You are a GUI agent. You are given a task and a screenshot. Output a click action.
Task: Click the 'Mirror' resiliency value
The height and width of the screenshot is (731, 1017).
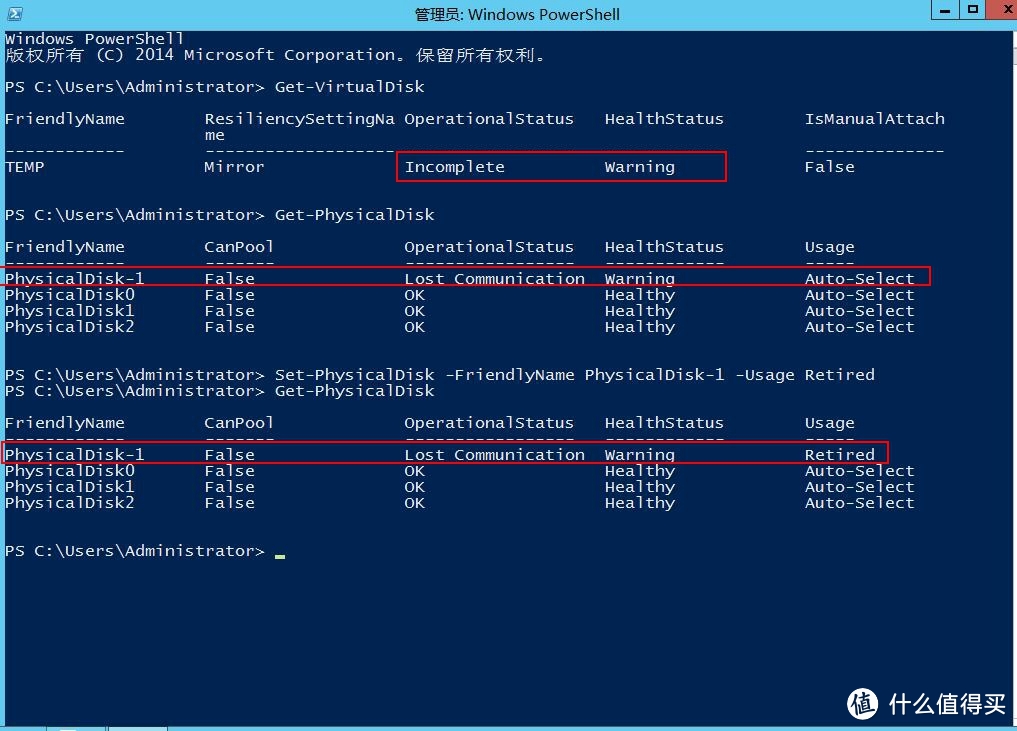click(234, 167)
